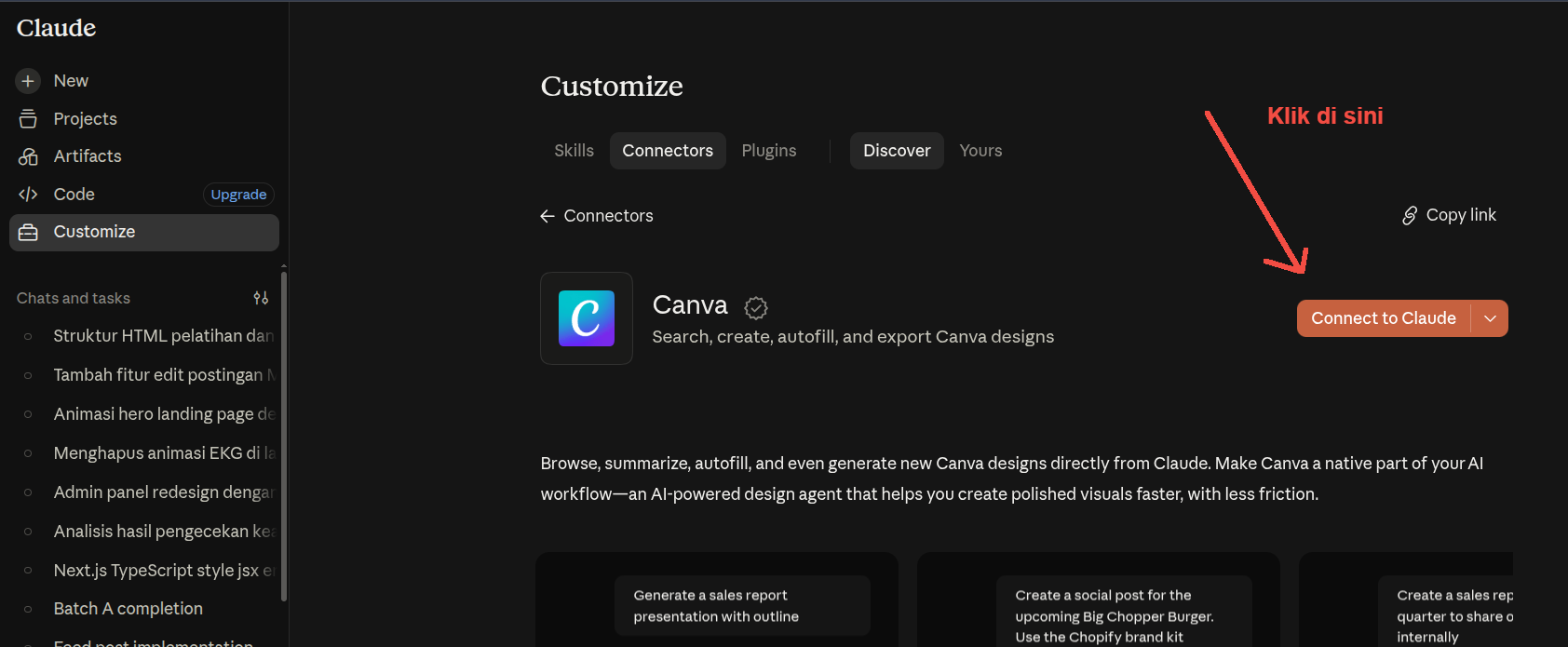This screenshot has height=647, width=1568.
Task: Open chat 'Struktur HTML pelatihan dan'
Action: (144, 336)
